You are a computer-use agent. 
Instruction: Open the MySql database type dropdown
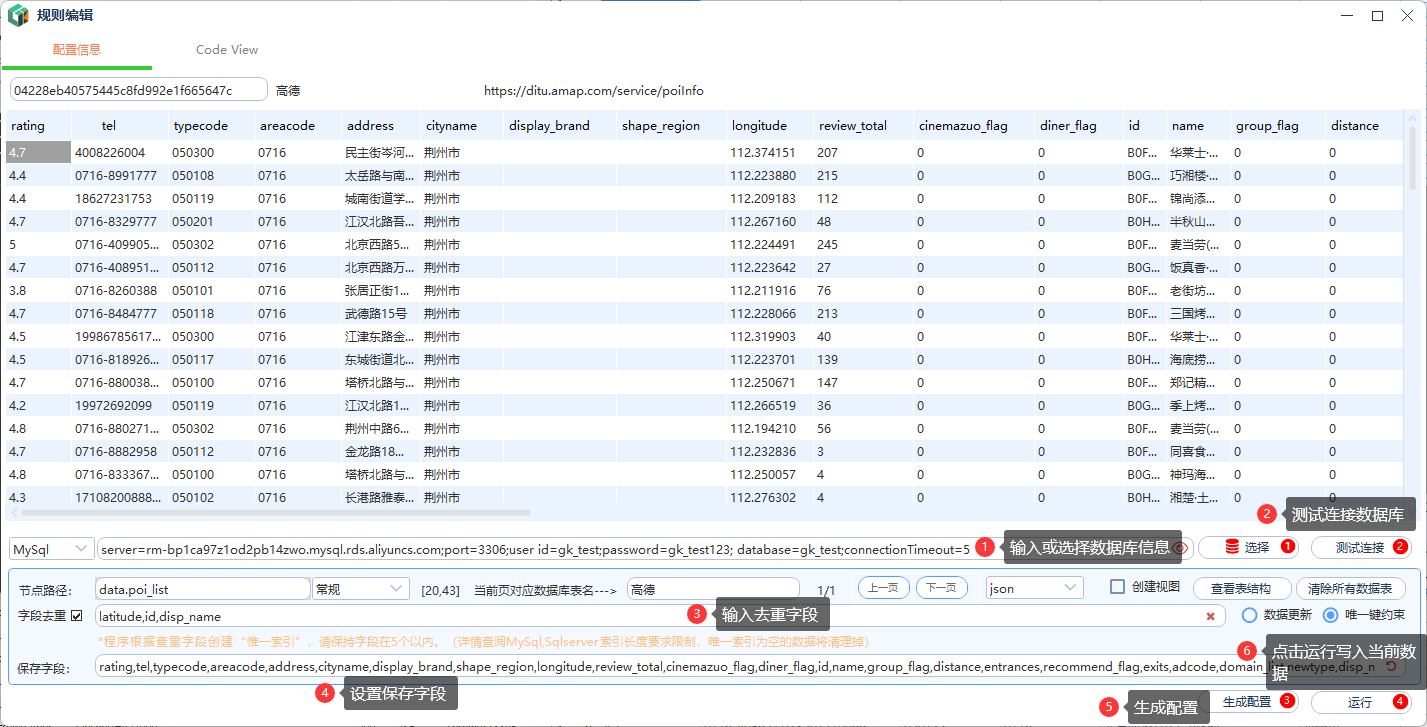[x=51, y=549]
